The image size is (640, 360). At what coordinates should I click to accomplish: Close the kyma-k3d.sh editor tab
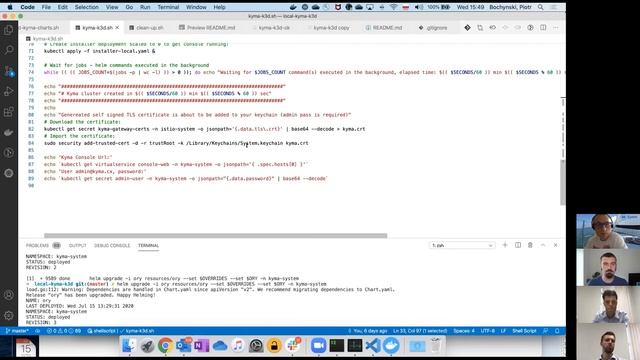(x=117, y=28)
